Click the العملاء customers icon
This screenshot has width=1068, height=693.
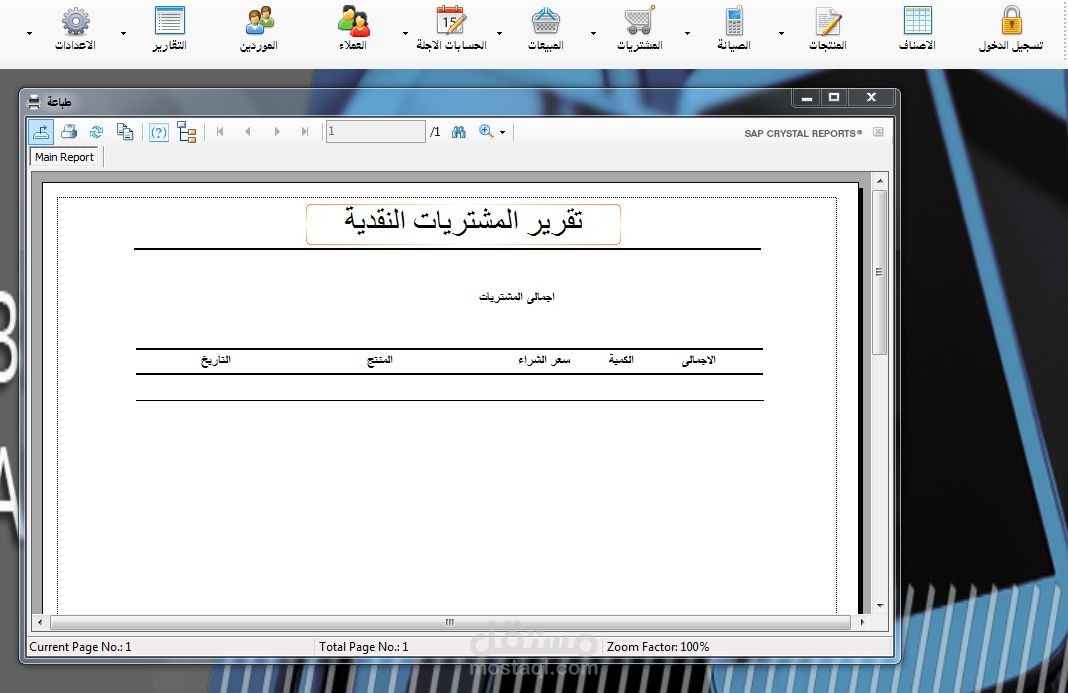(x=354, y=20)
